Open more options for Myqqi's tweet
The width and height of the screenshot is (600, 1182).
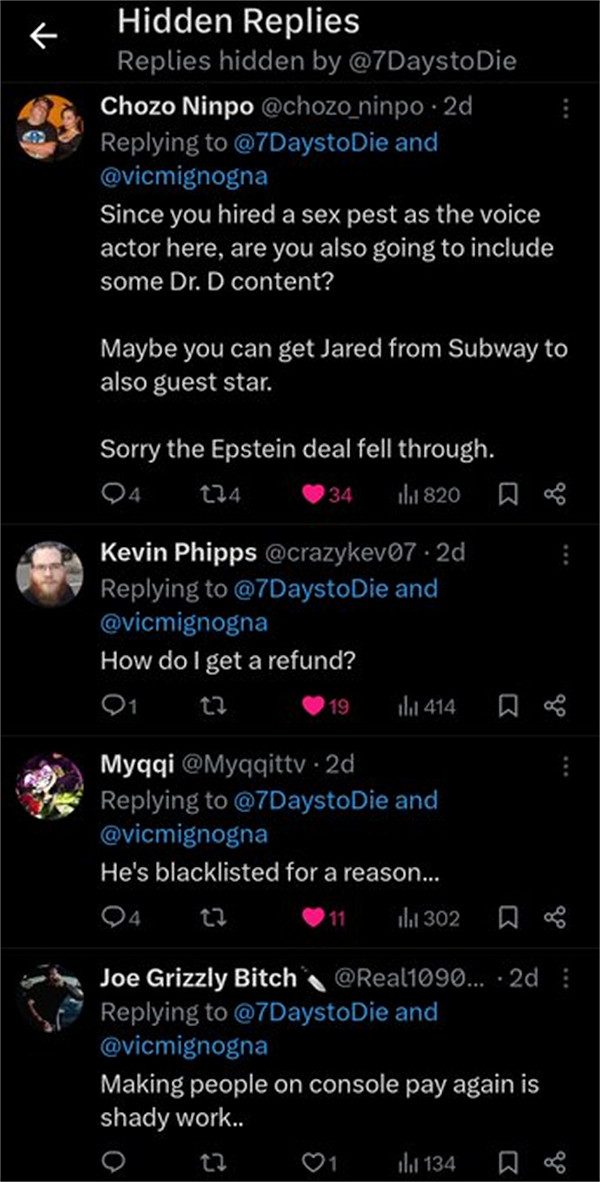pos(566,765)
